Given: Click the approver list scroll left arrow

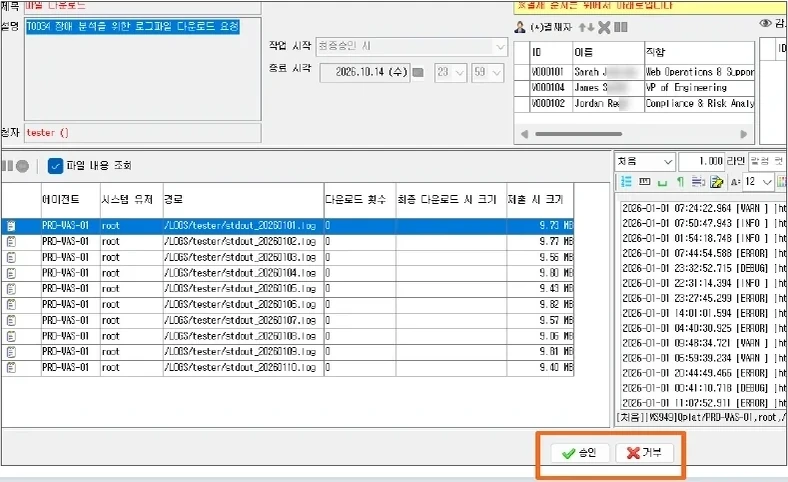Looking at the screenshot, I should [x=525, y=134].
